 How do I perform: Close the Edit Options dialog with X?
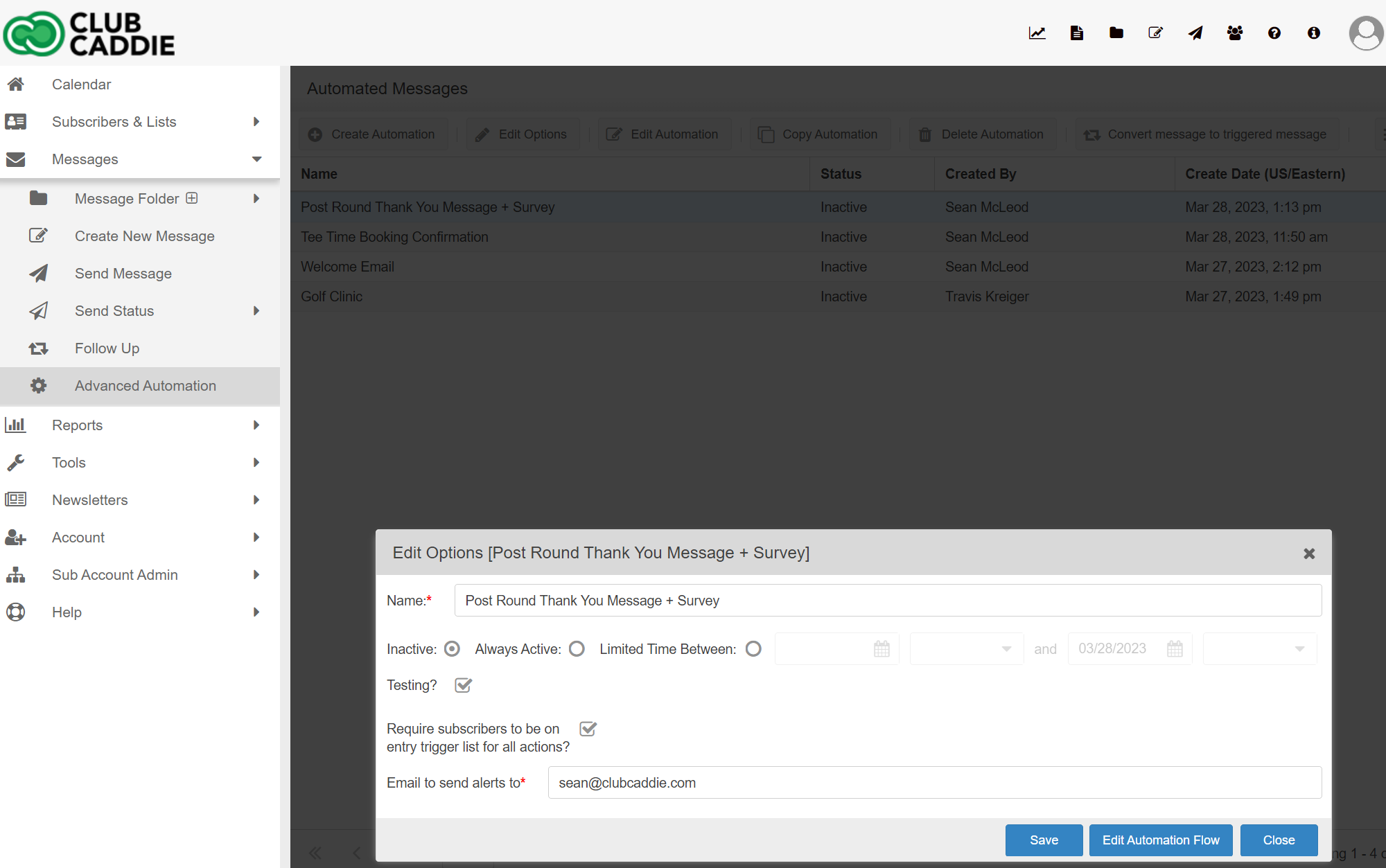point(1308,553)
